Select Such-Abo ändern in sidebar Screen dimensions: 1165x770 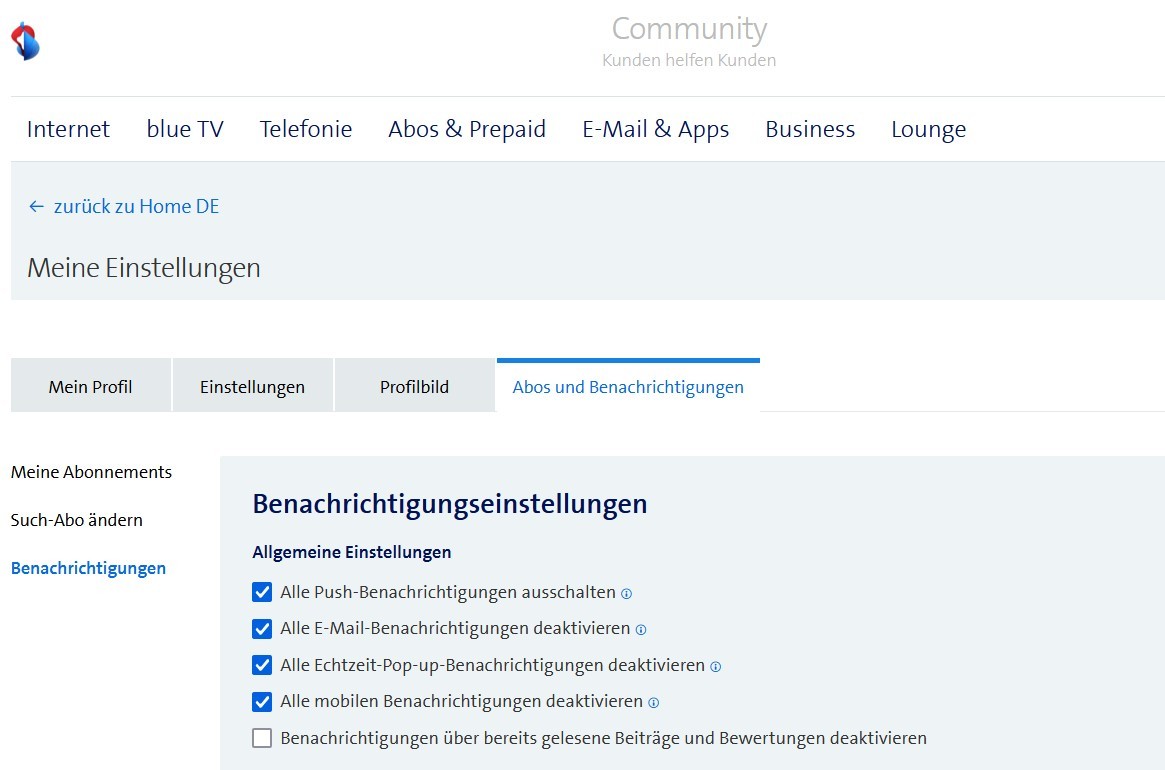coord(77,520)
